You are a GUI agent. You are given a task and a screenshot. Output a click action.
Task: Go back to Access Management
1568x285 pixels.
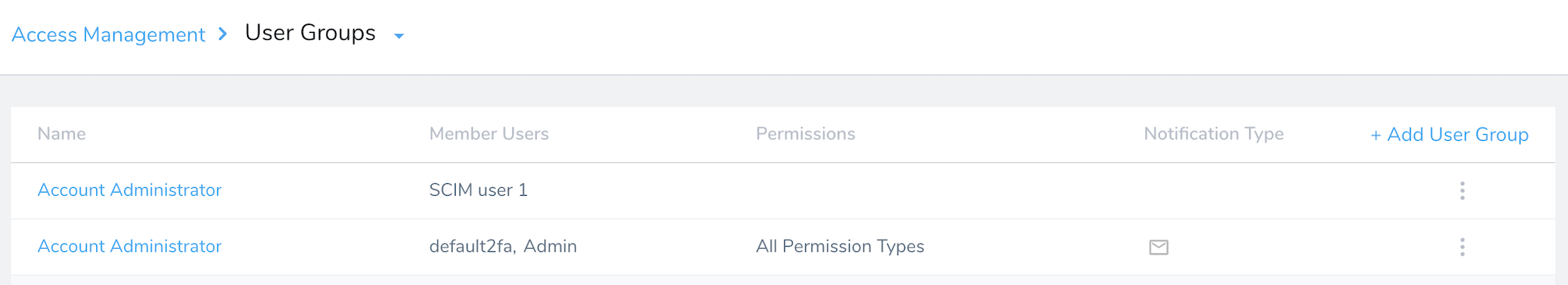pyautogui.click(x=108, y=34)
